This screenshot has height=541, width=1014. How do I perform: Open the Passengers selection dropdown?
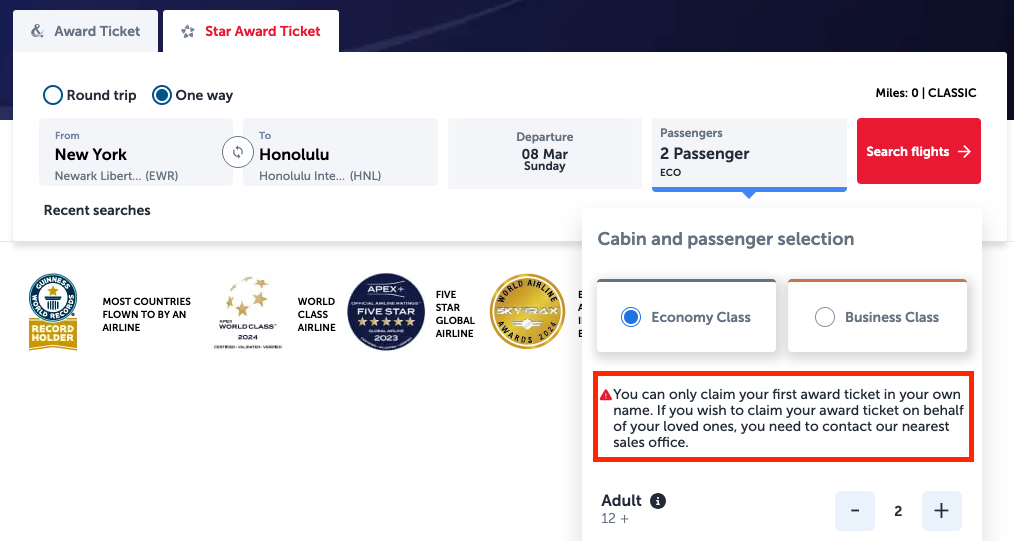pyautogui.click(x=748, y=153)
